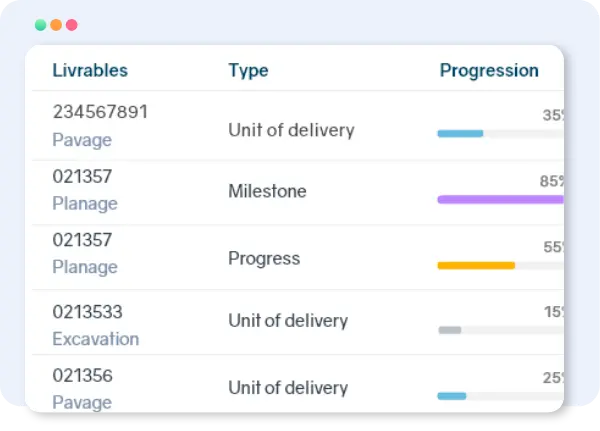Click Planage label in Milestone row
600x431 pixels.
pos(85,203)
